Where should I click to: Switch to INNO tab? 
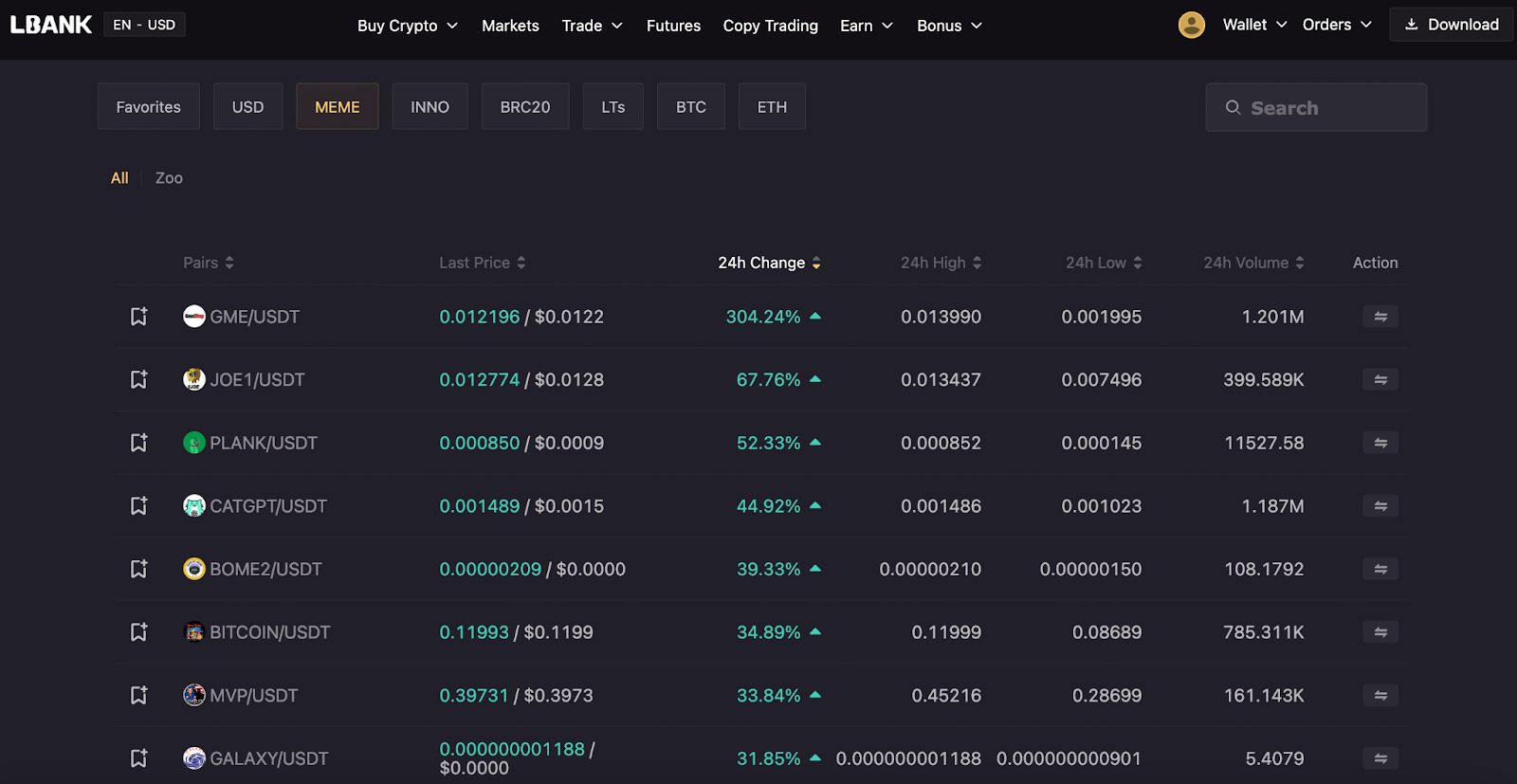pos(430,107)
